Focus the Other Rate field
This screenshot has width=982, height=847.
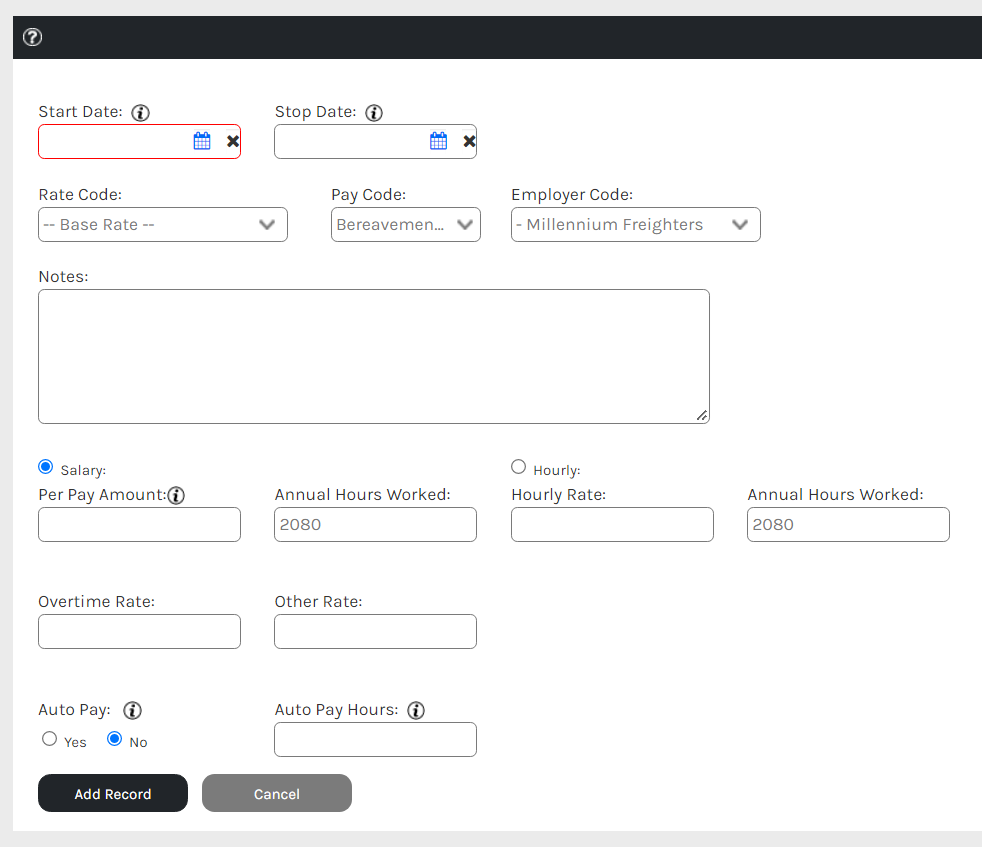(x=376, y=631)
